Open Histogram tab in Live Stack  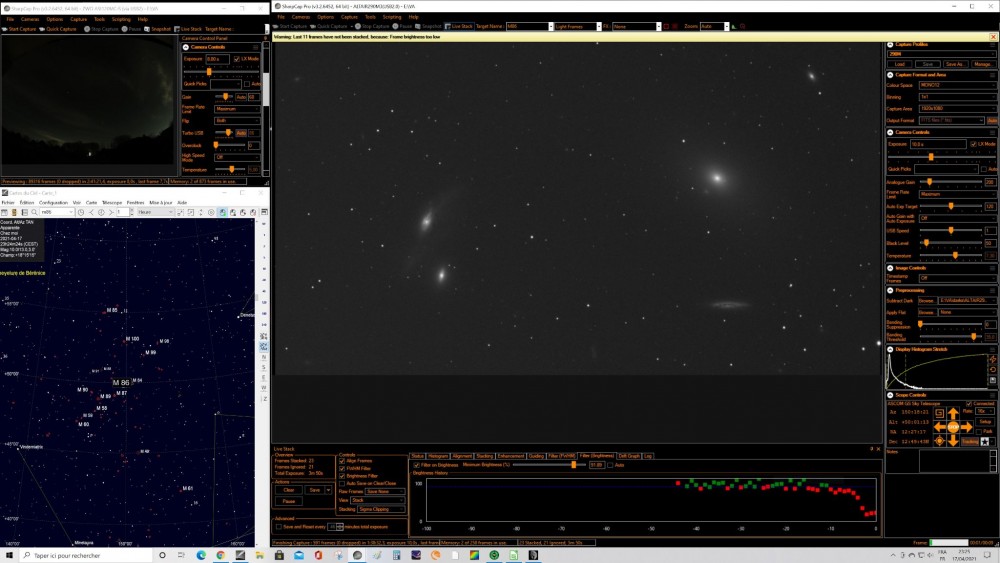(x=438, y=456)
